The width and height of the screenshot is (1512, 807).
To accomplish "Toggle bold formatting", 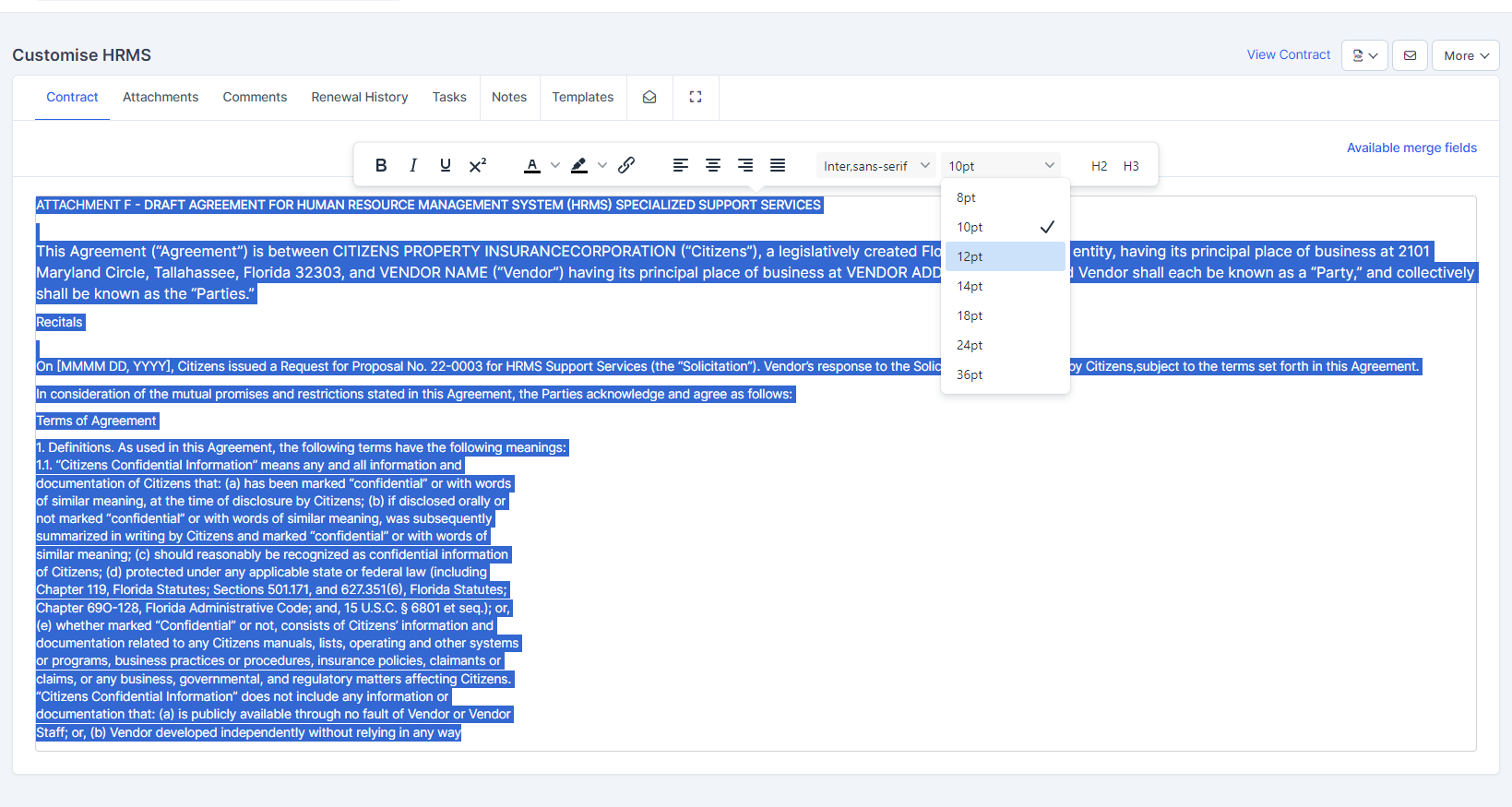I will [381, 165].
